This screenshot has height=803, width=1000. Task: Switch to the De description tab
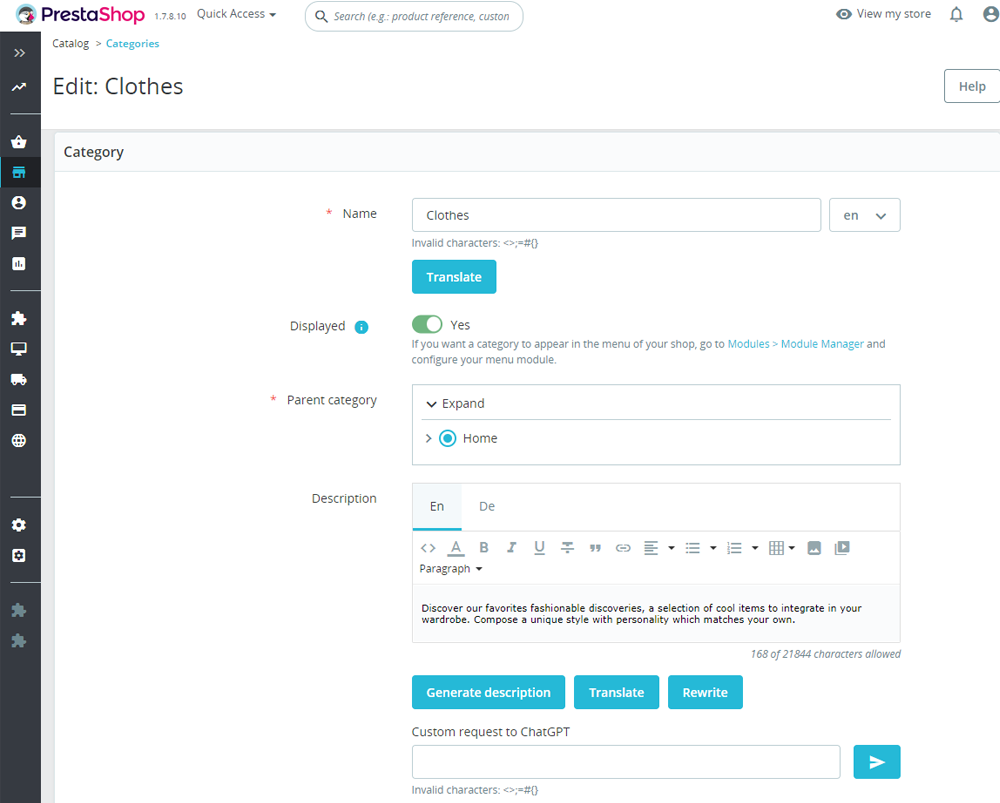487,506
